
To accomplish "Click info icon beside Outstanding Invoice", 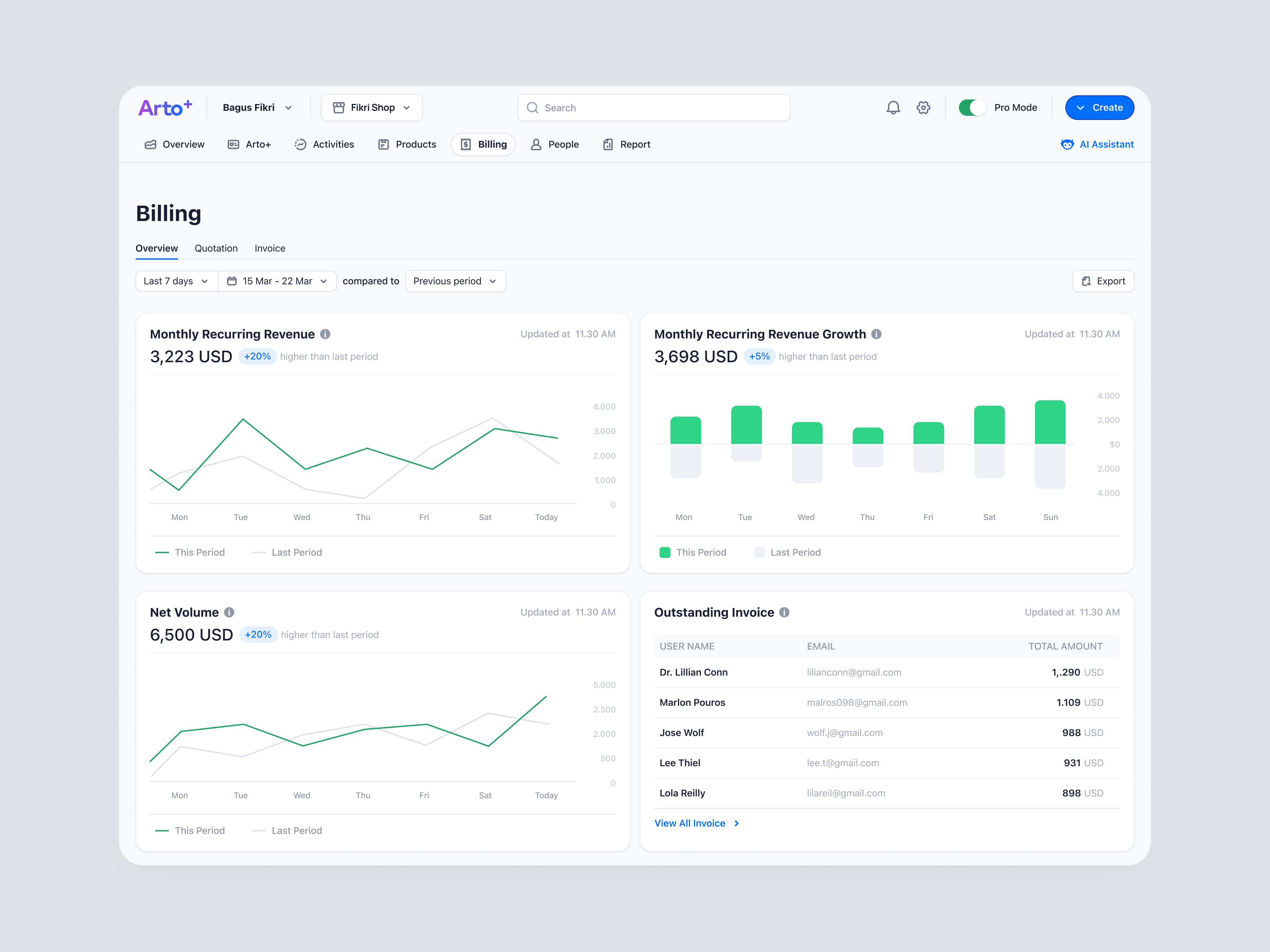I will tap(784, 612).
